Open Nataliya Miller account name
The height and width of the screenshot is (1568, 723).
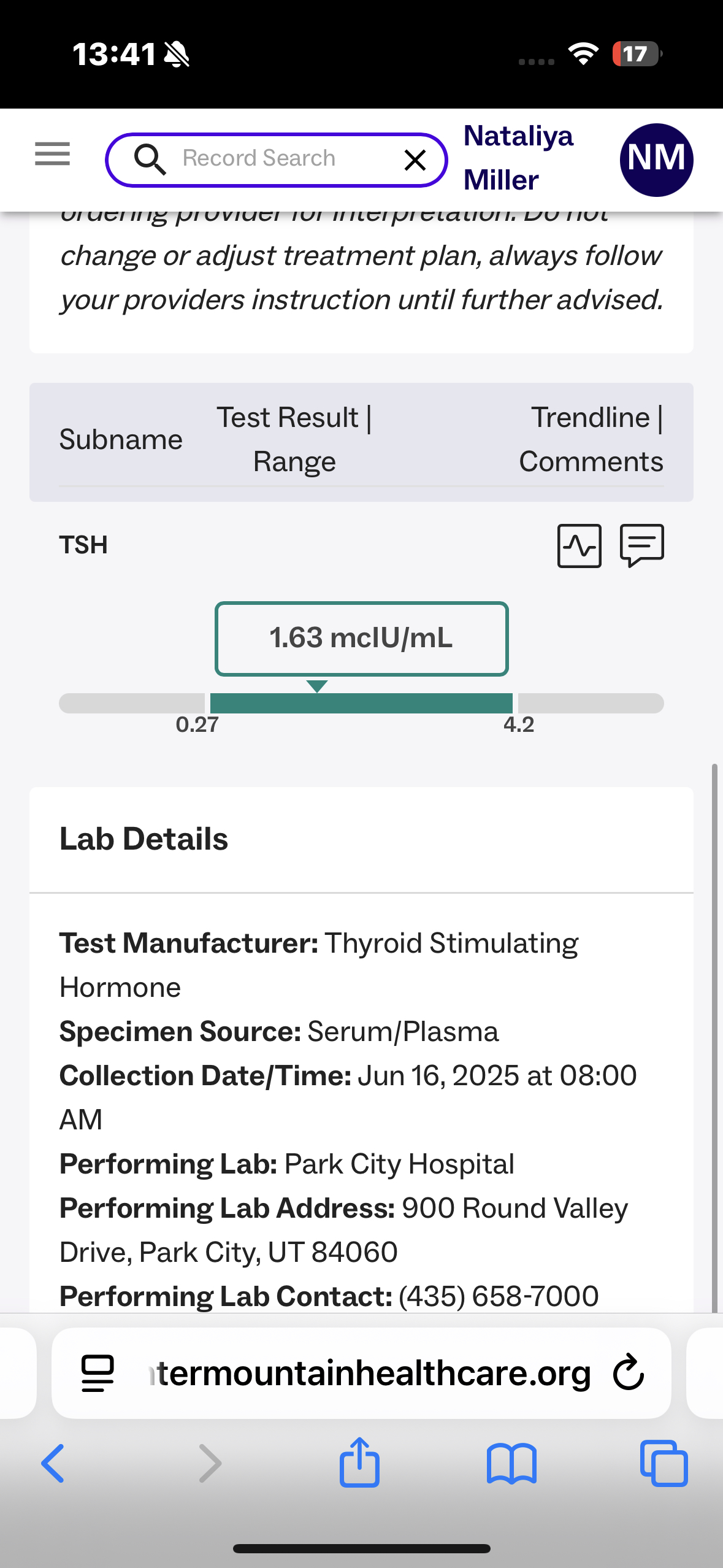tap(518, 158)
